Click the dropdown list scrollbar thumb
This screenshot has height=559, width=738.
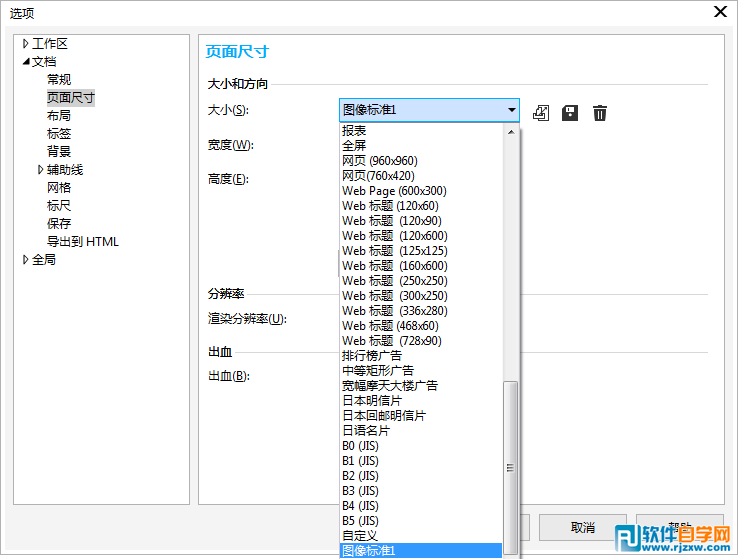click(511, 469)
